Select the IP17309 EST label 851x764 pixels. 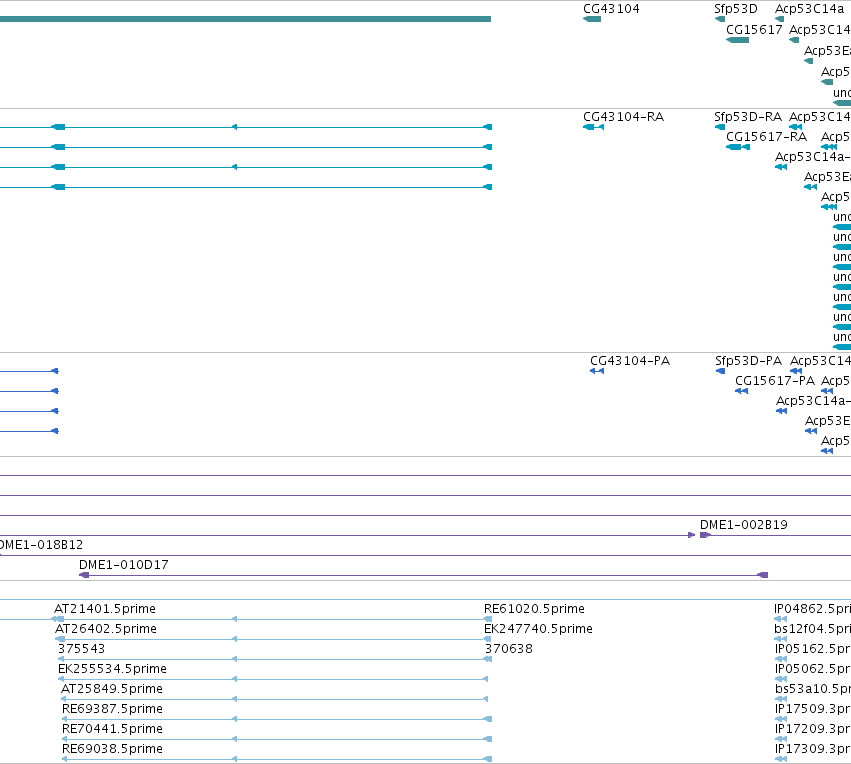813,749
